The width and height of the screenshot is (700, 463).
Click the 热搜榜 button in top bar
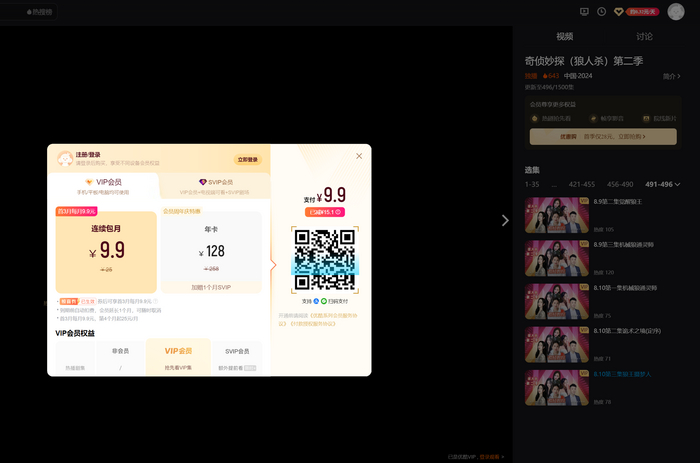[x=39, y=12]
